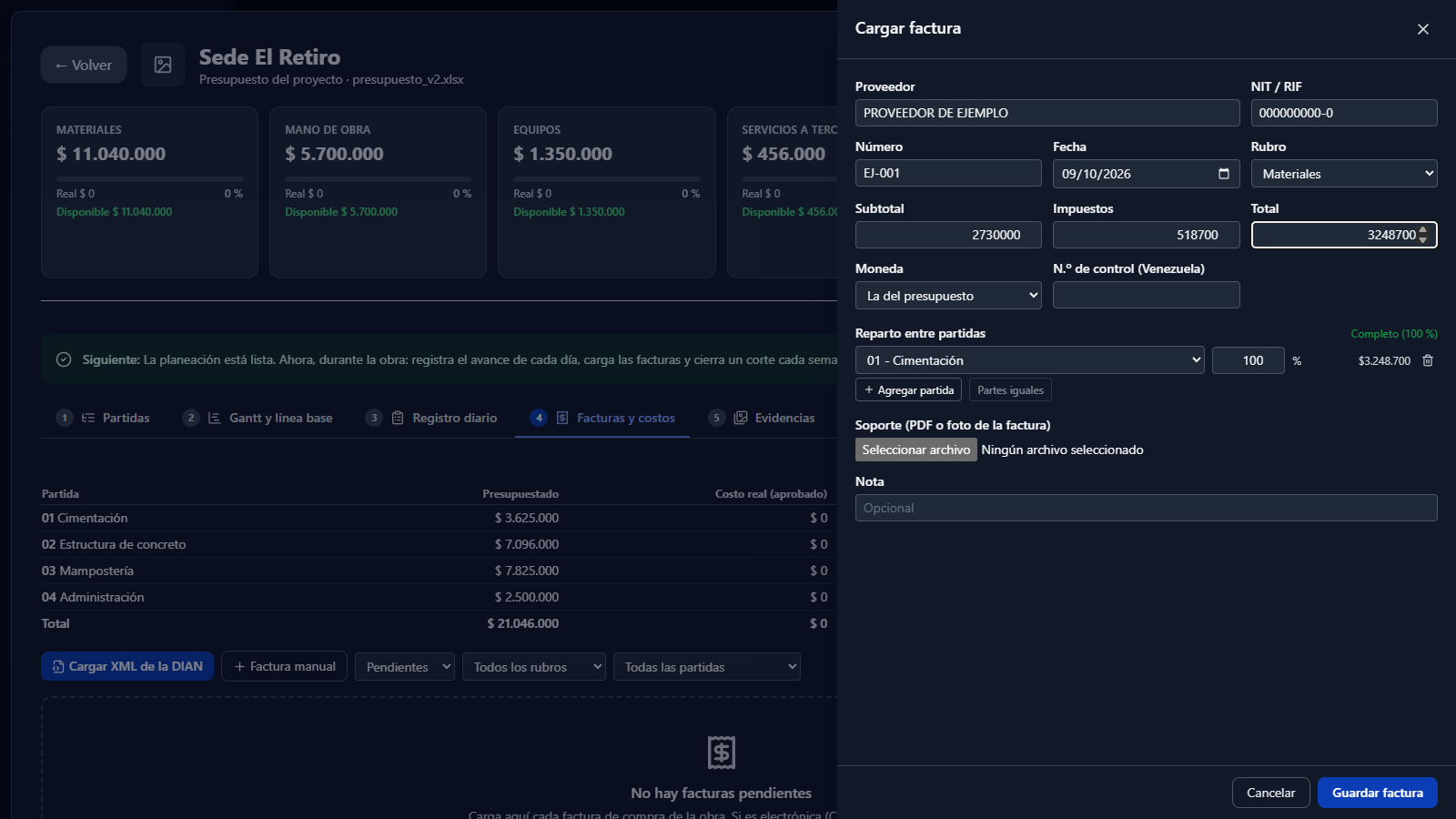This screenshot has width=1456, height=819.
Task: Click the reparto percentage field showing 100
Action: 1249,360
